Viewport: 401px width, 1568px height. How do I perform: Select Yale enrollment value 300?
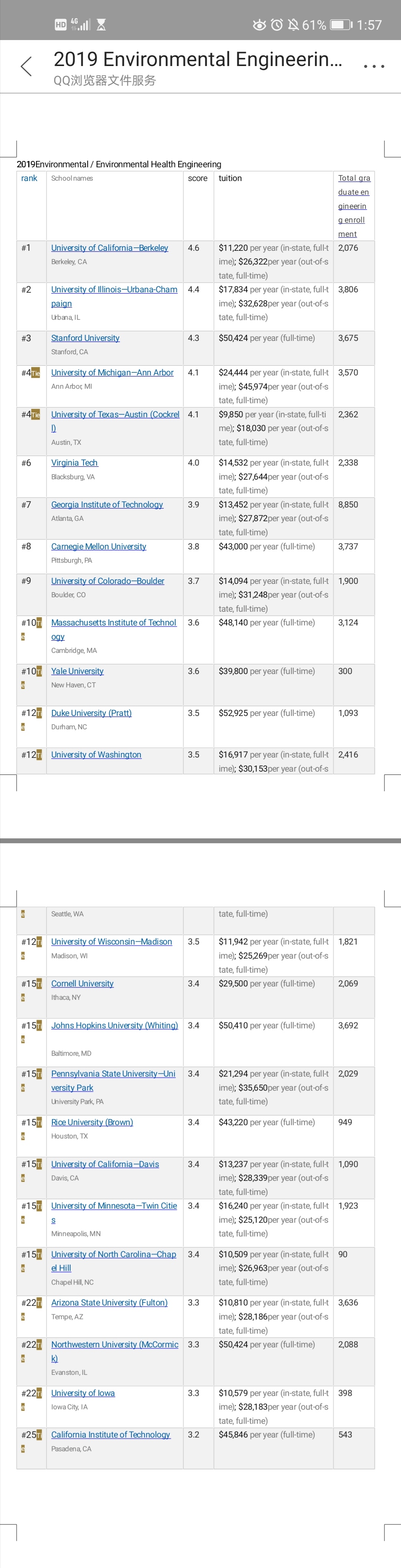345,671
